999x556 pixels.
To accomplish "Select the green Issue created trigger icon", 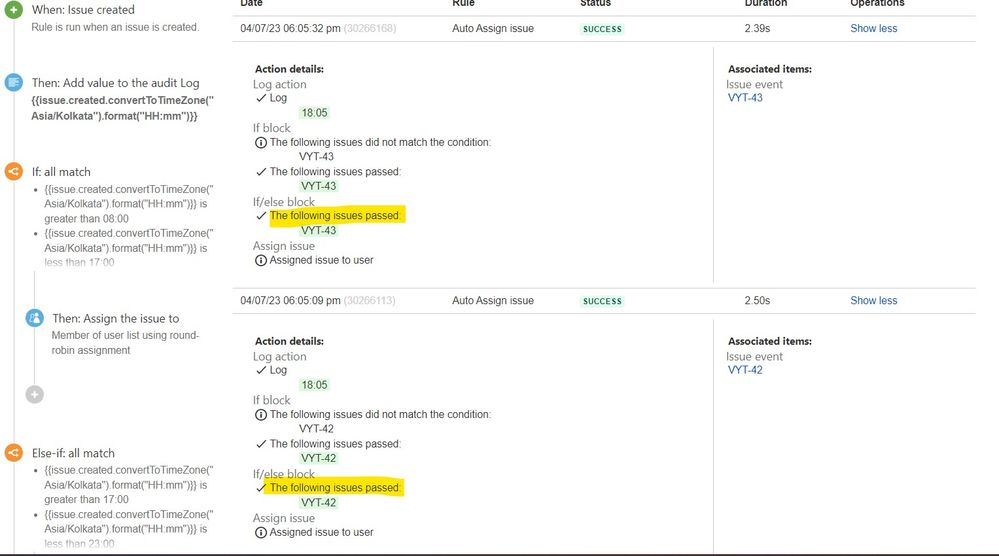I will click(13, 10).
